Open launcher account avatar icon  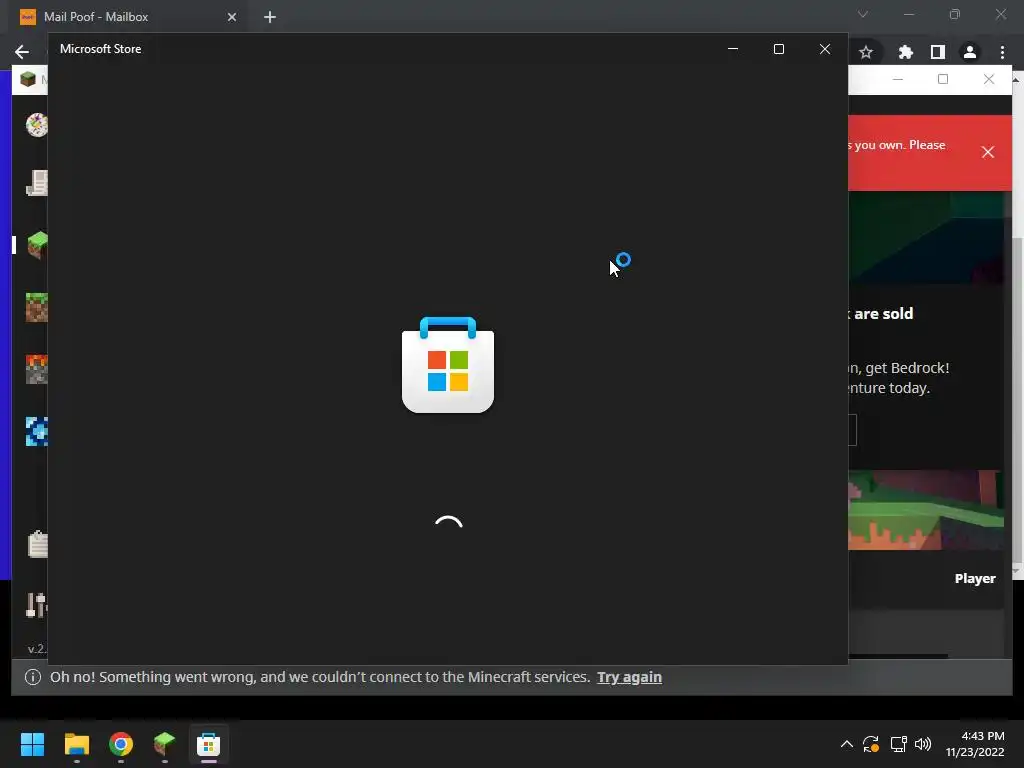pyautogui.click(x=37, y=124)
